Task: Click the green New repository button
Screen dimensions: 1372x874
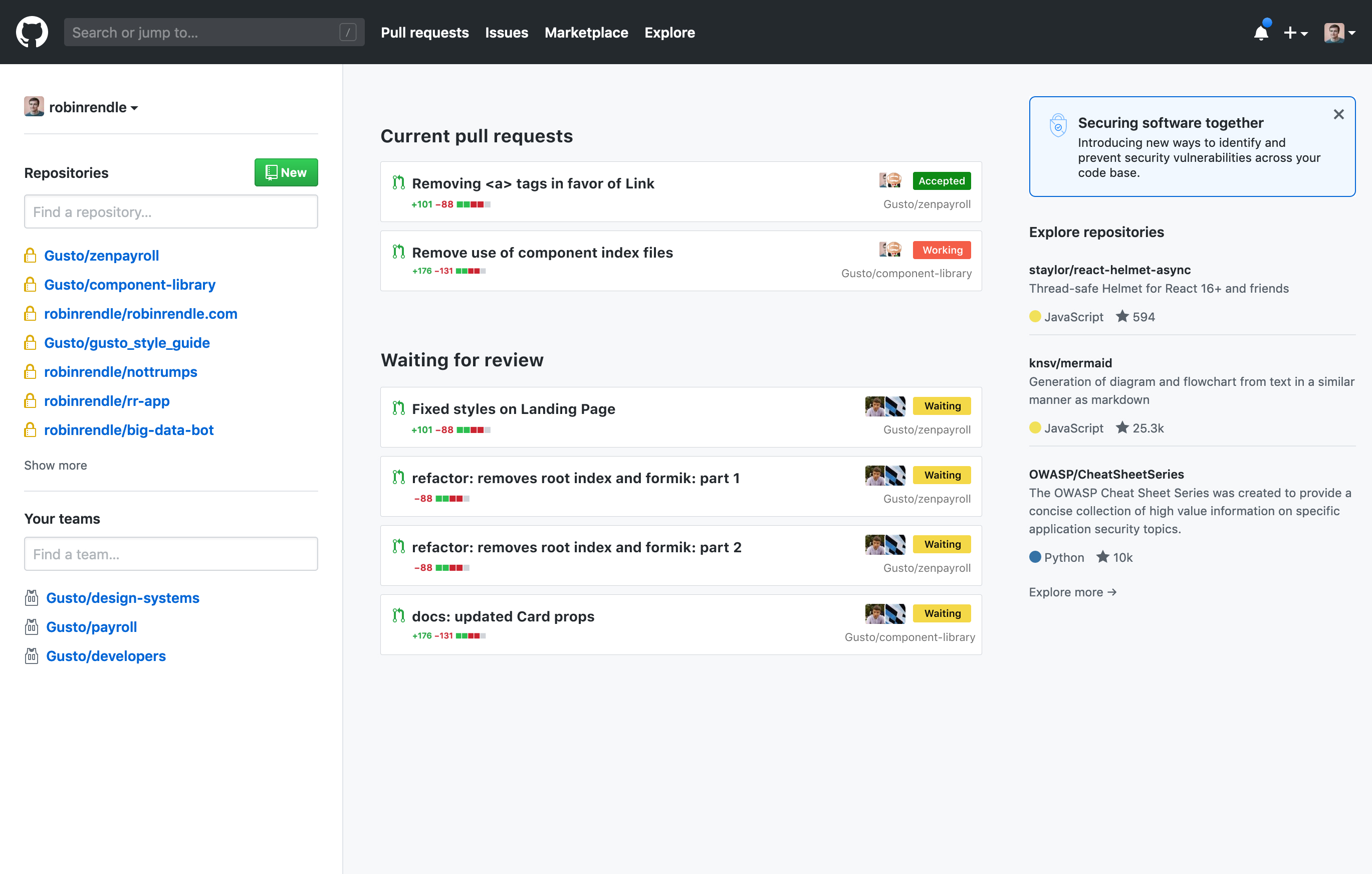Action: click(x=286, y=172)
